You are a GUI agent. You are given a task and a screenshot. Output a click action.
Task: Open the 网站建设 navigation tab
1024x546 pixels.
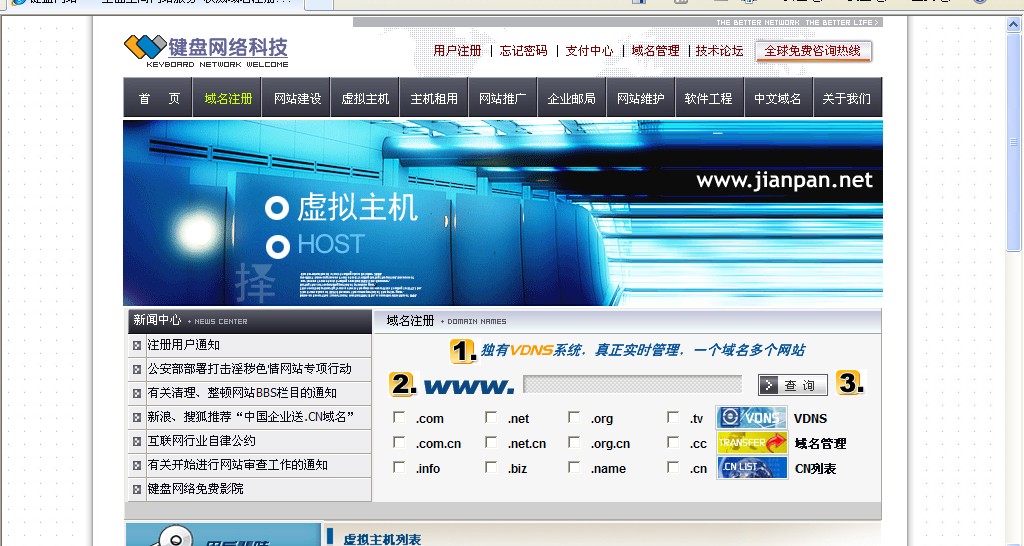(x=297, y=98)
